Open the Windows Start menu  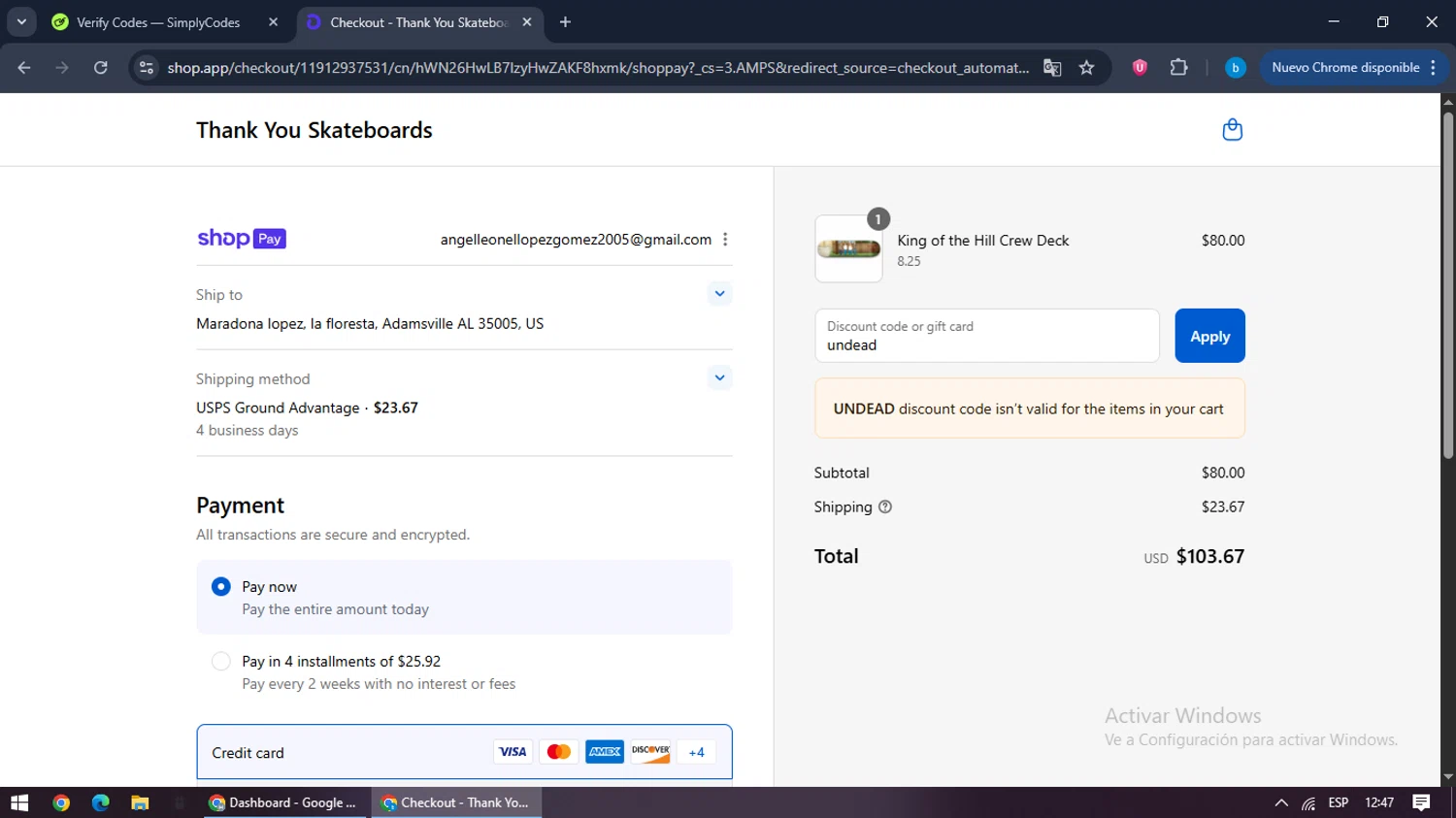coord(19,802)
